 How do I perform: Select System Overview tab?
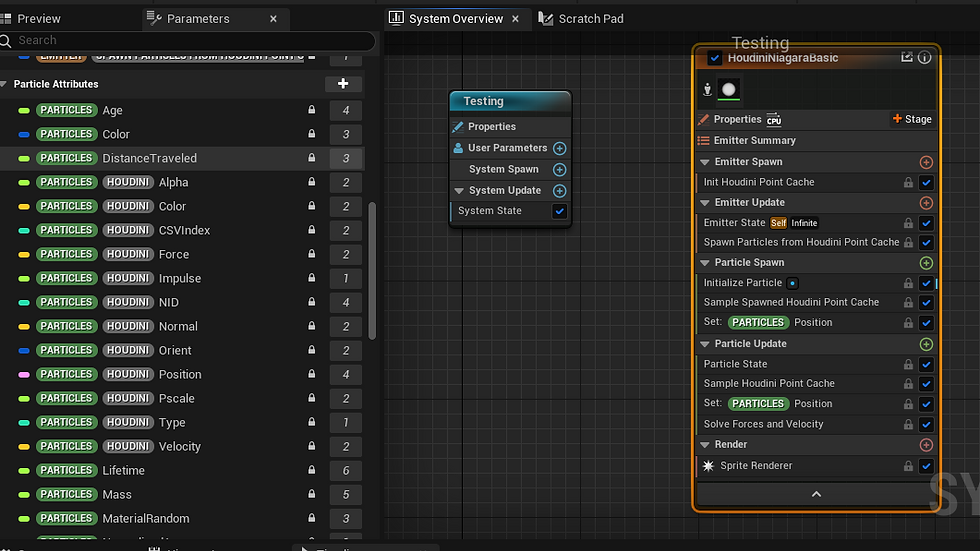pos(455,19)
